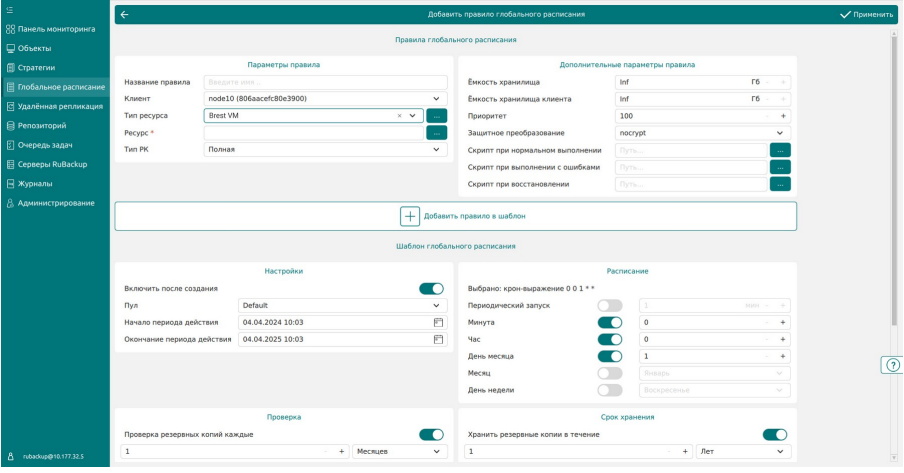
Task: Open the help question mark icon
Action: pos(892,365)
